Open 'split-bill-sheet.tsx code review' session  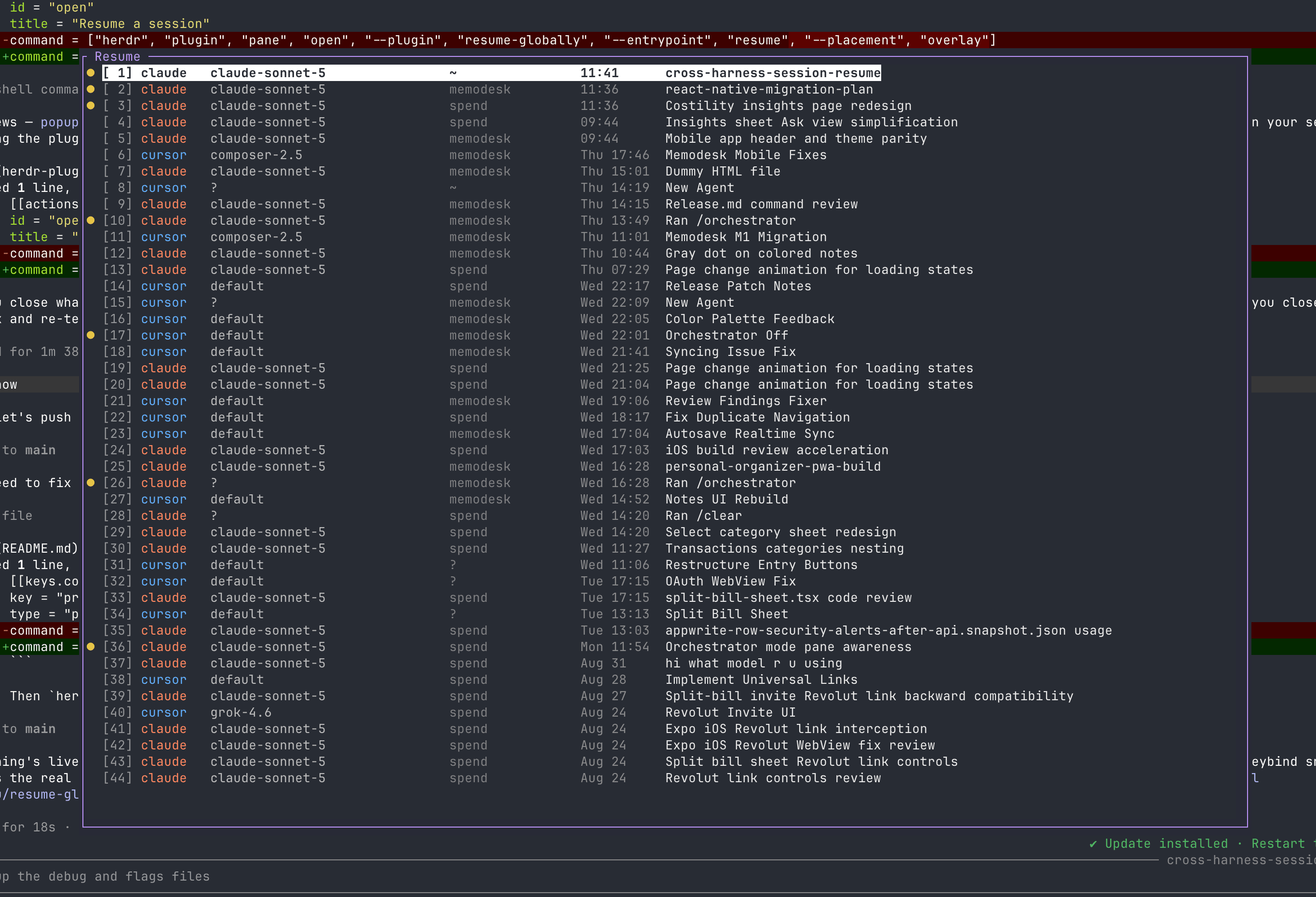pyautogui.click(x=507, y=598)
